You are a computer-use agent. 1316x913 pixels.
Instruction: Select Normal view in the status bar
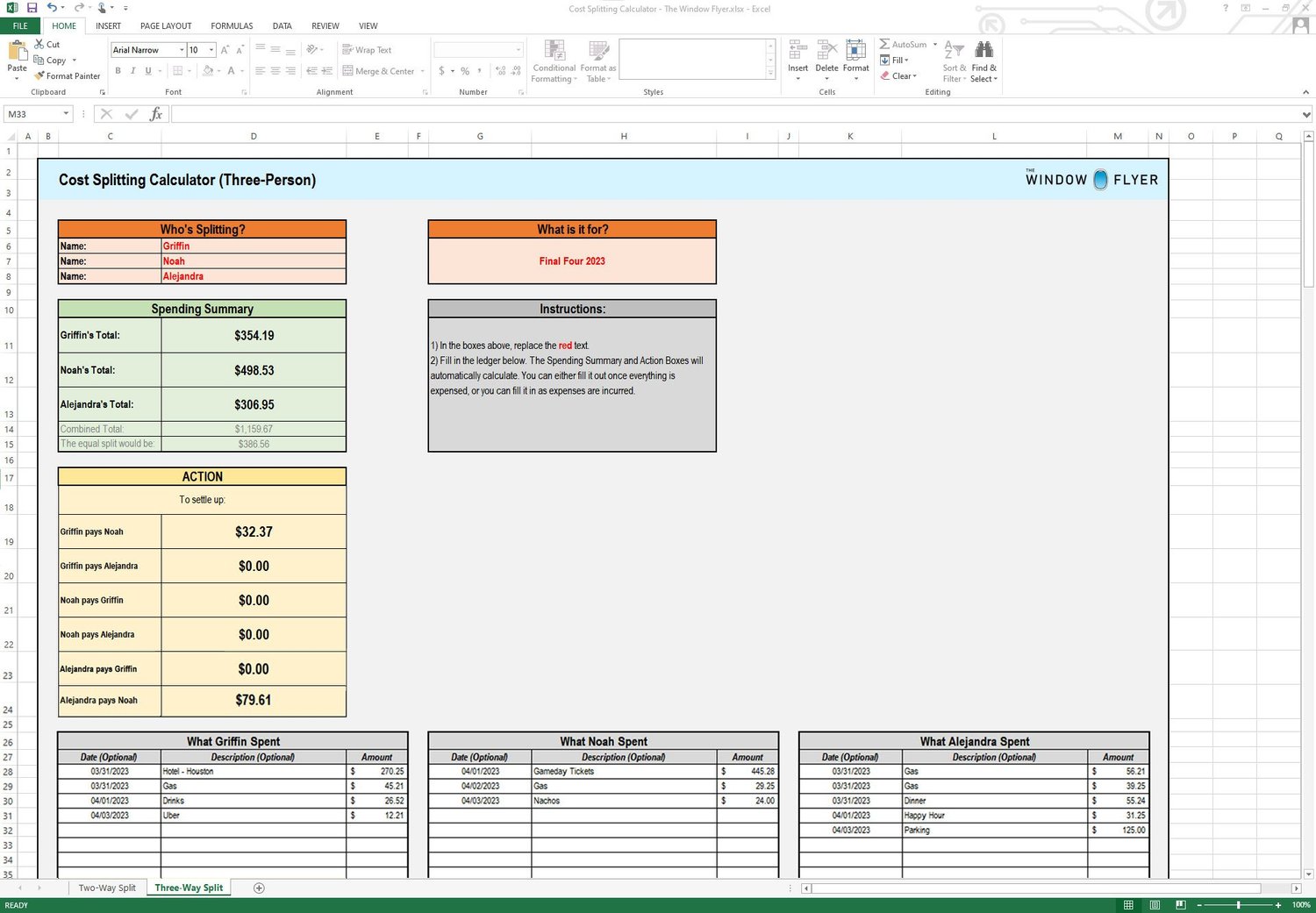pos(1128,905)
